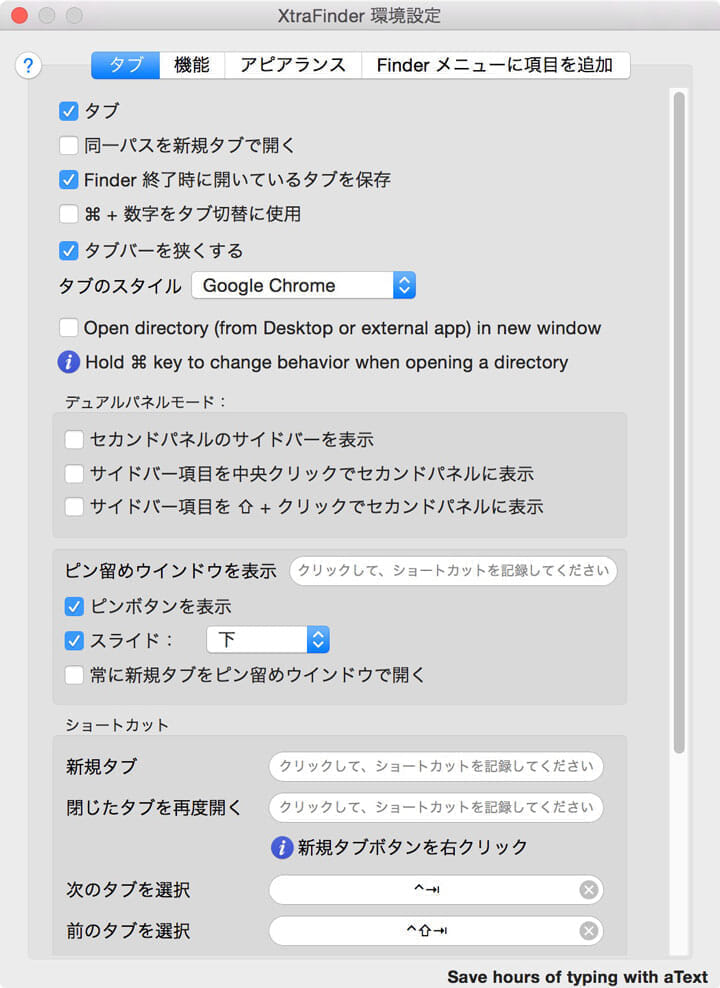Image resolution: width=720 pixels, height=988 pixels.
Task: Disable Finder 終了時に開いているタブを保存
Action: pyautogui.click(x=69, y=180)
